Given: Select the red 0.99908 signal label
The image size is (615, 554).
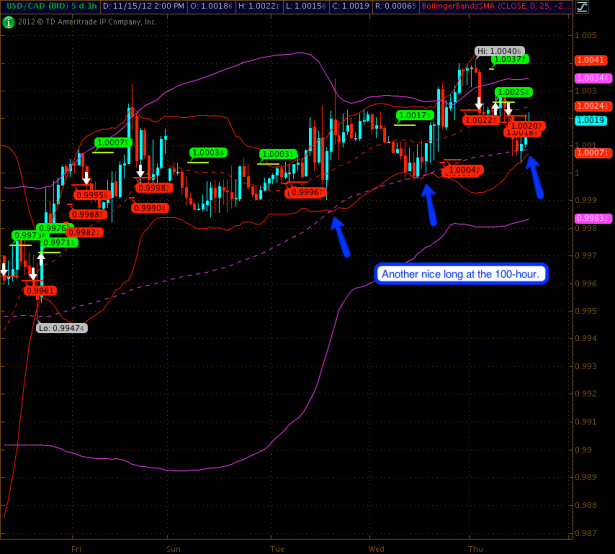Looking at the screenshot, I should pyautogui.click(x=150, y=208).
